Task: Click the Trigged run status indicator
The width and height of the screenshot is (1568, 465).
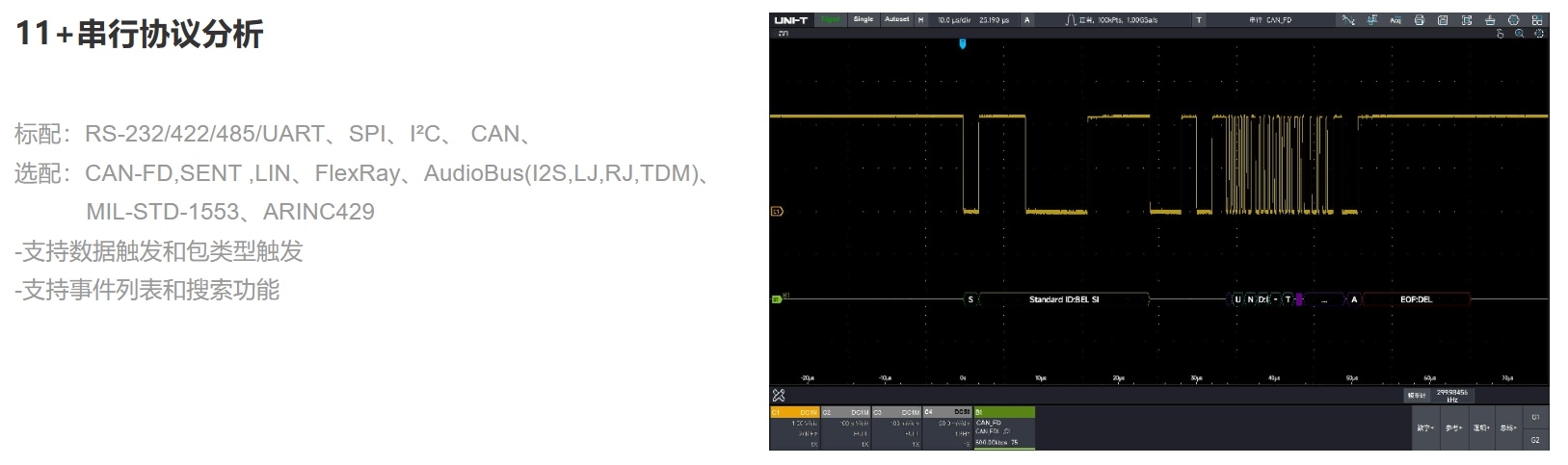Action: (831, 19)
